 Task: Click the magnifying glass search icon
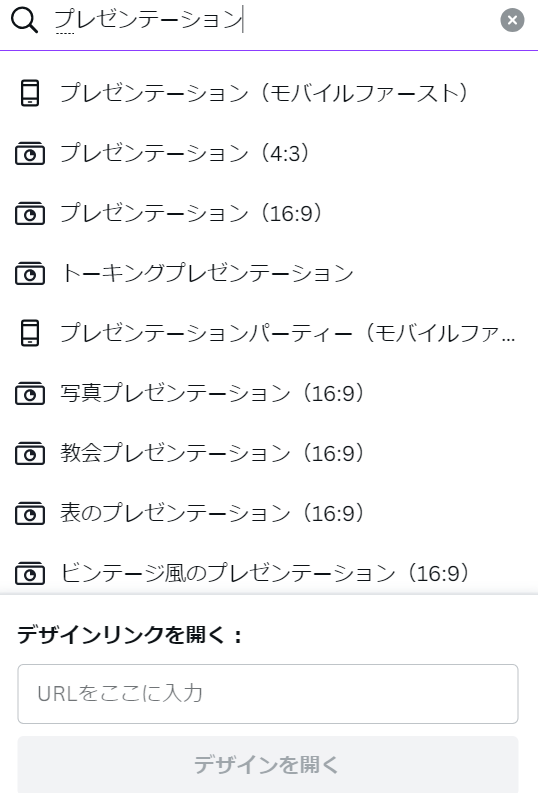coord(24,20)
